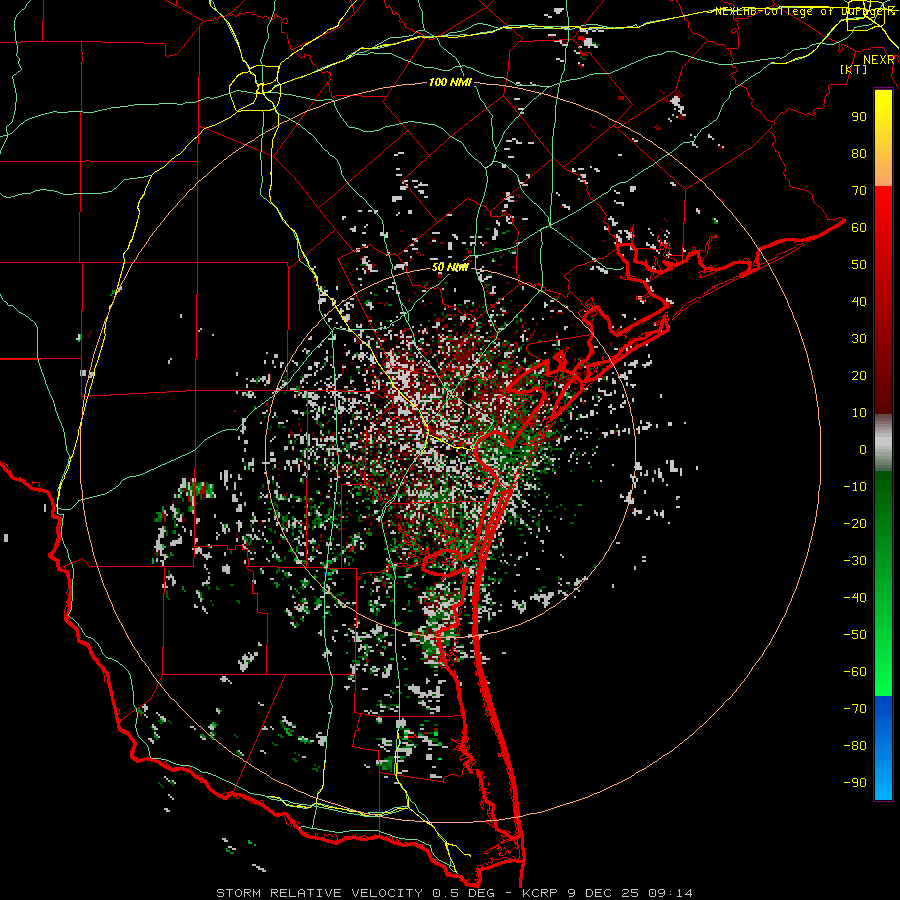900x900 pixels.
Task: Pick the blue segment of the color bar
Action: 883,748
